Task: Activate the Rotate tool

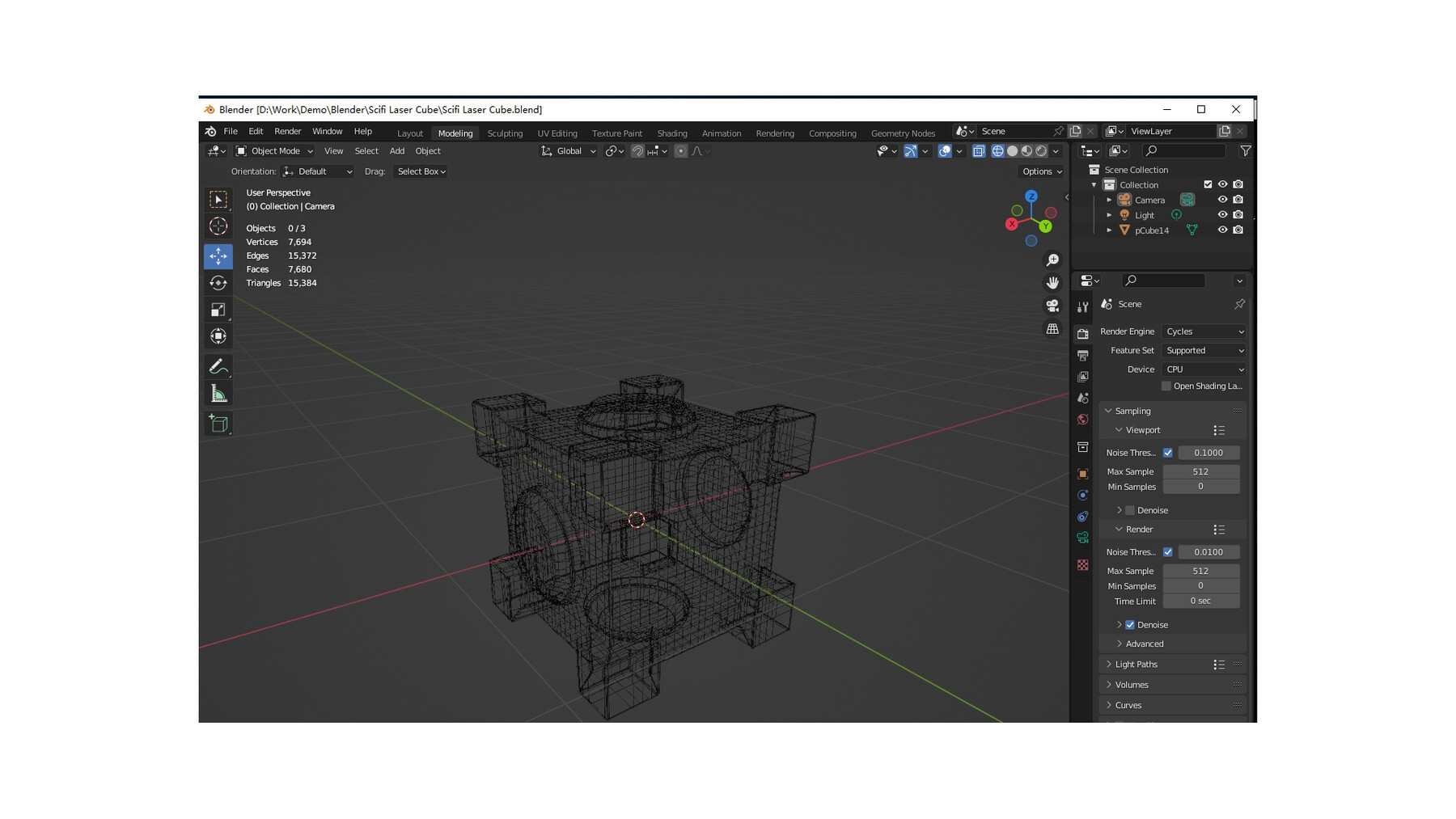Action: click(218, 283)
